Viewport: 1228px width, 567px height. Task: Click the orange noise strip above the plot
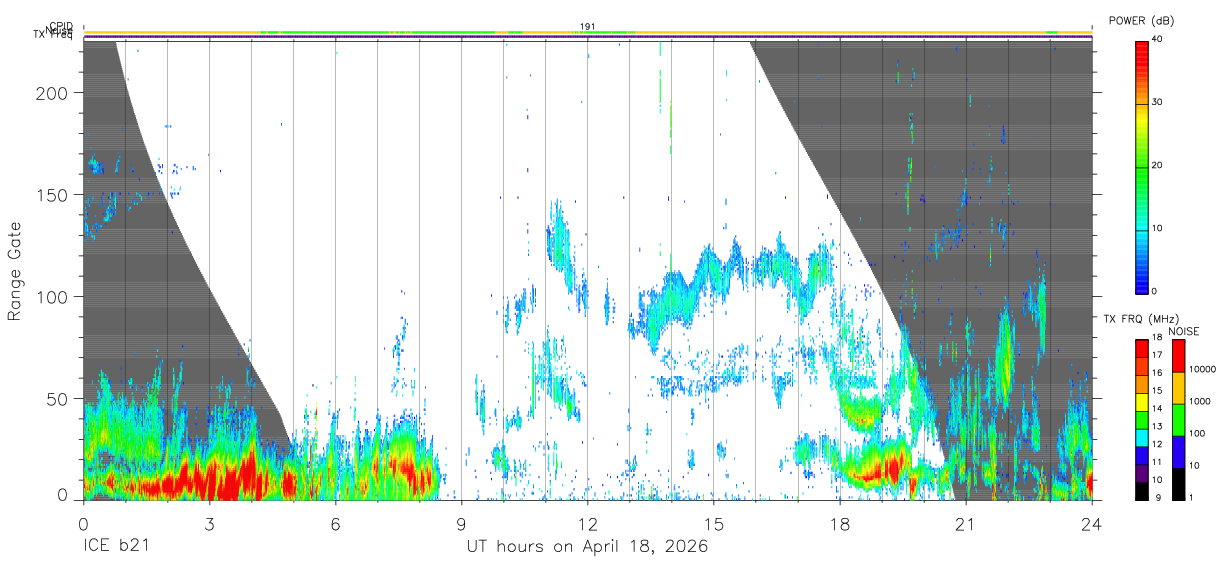(587, 32)
